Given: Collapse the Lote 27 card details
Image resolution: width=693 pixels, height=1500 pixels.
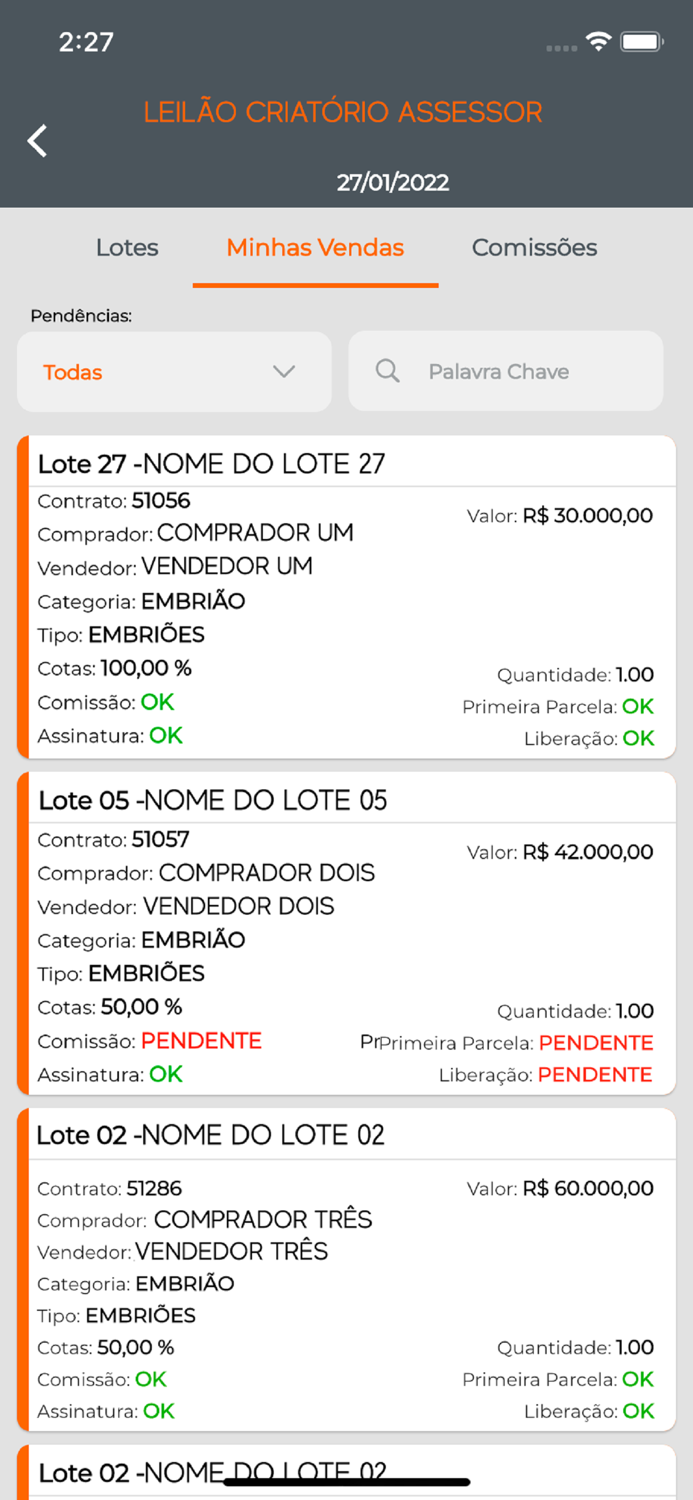Looking at the screenshot, I should tap(345, 463).
